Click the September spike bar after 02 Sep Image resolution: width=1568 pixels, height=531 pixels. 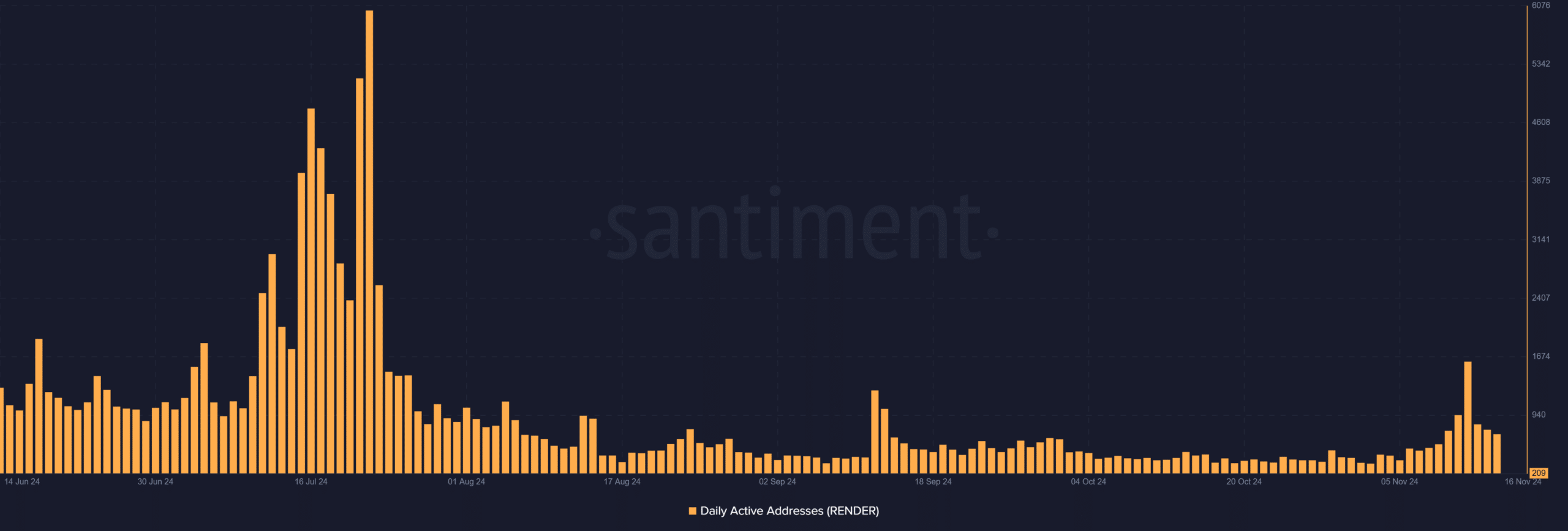pos(875,432)
